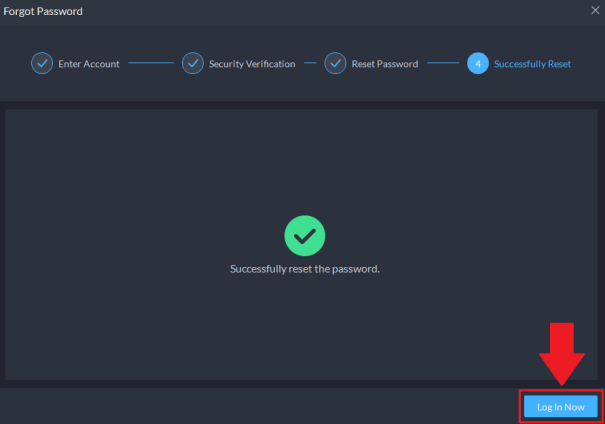Click the step 4 number circle

(478, 64)
